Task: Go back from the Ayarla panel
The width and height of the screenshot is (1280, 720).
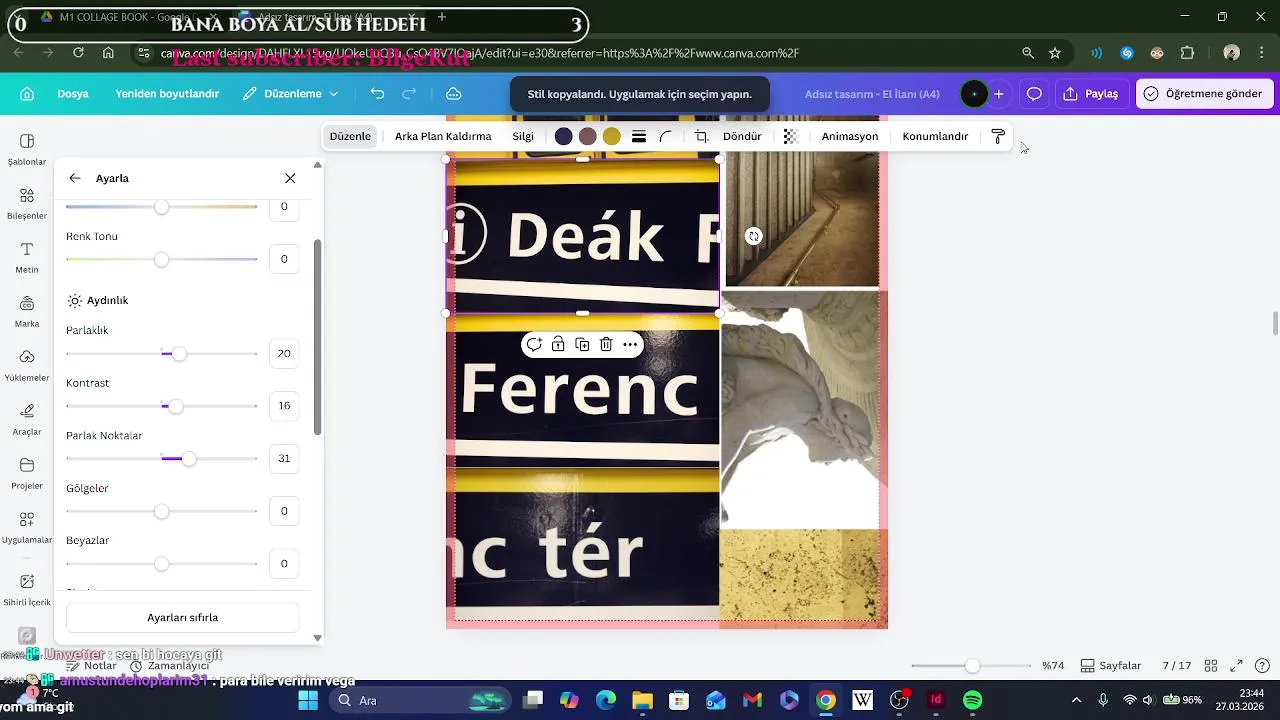Action: (x=75, y=178)
